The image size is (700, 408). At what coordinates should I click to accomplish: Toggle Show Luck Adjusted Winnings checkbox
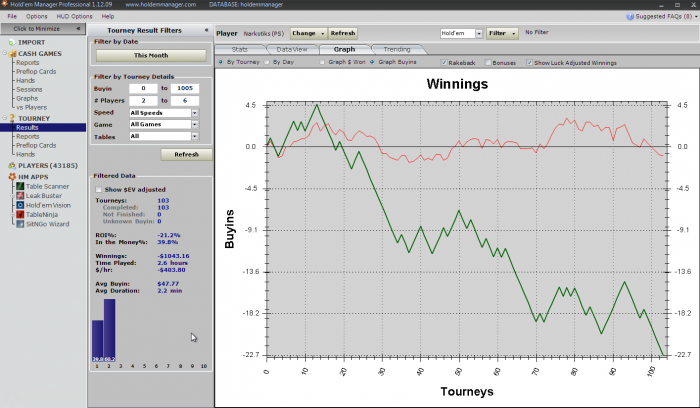[529, 62]
